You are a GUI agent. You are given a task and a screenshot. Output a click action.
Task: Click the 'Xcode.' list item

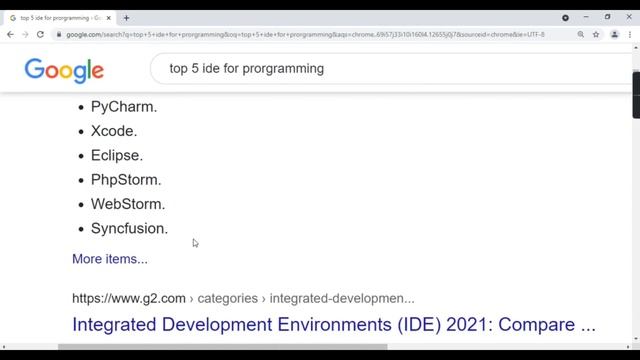click(x=114, y=131)
